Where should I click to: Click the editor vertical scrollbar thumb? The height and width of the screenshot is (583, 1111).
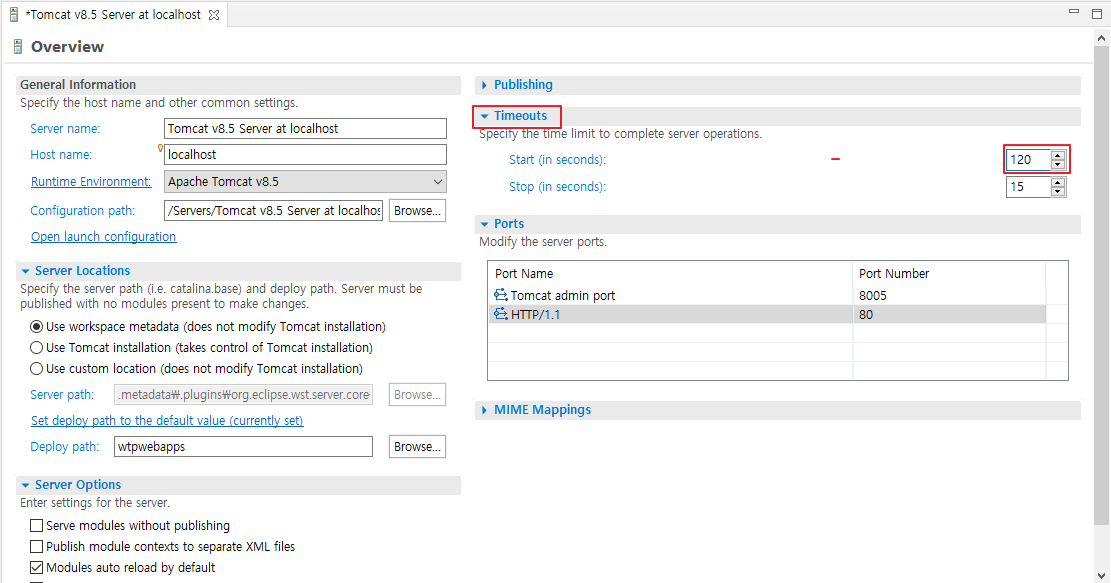tap(1101, 285)
